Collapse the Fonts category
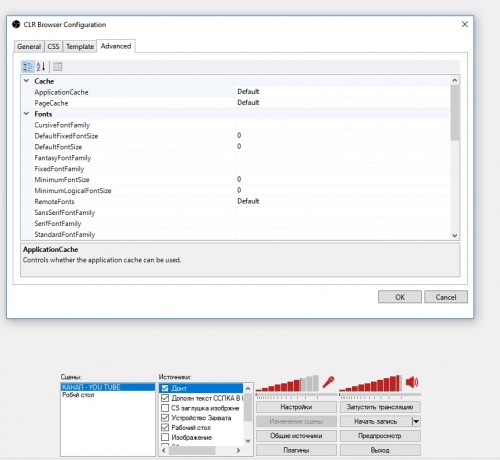 pyautogui.click(x=26, y=114)
